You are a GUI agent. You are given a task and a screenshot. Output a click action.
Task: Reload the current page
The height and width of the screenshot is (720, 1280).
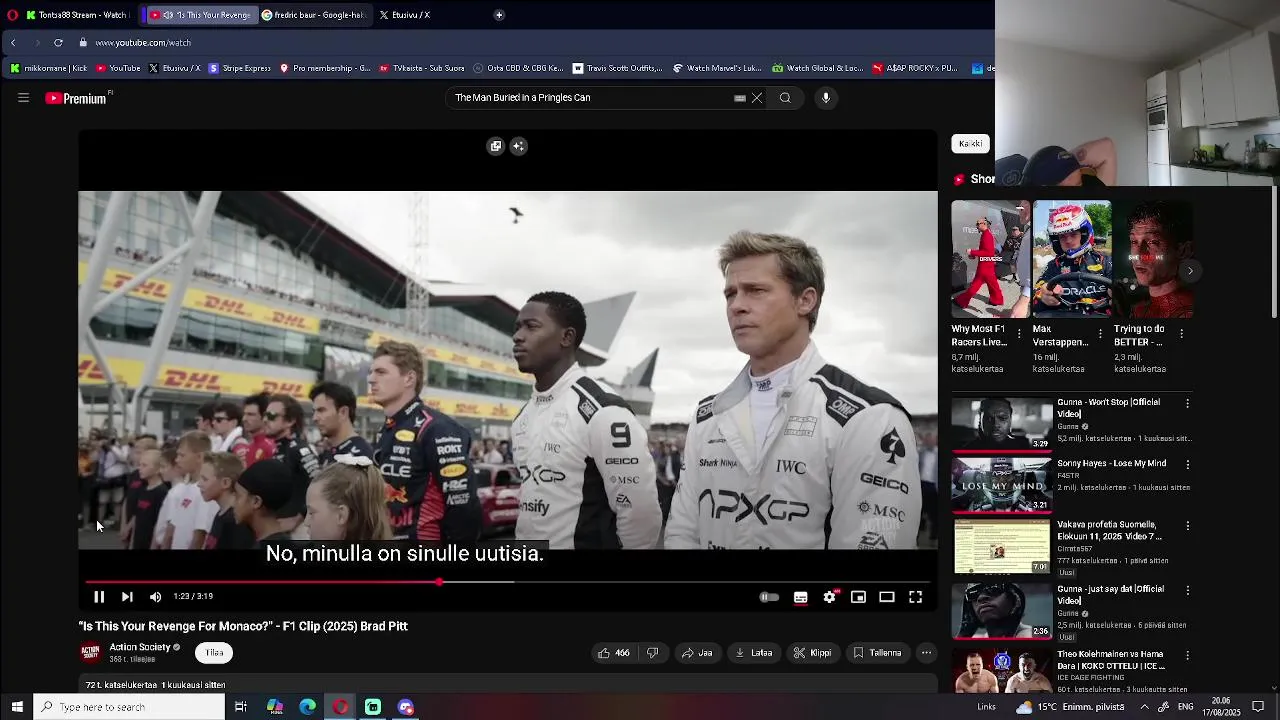(x=58, y=43)
